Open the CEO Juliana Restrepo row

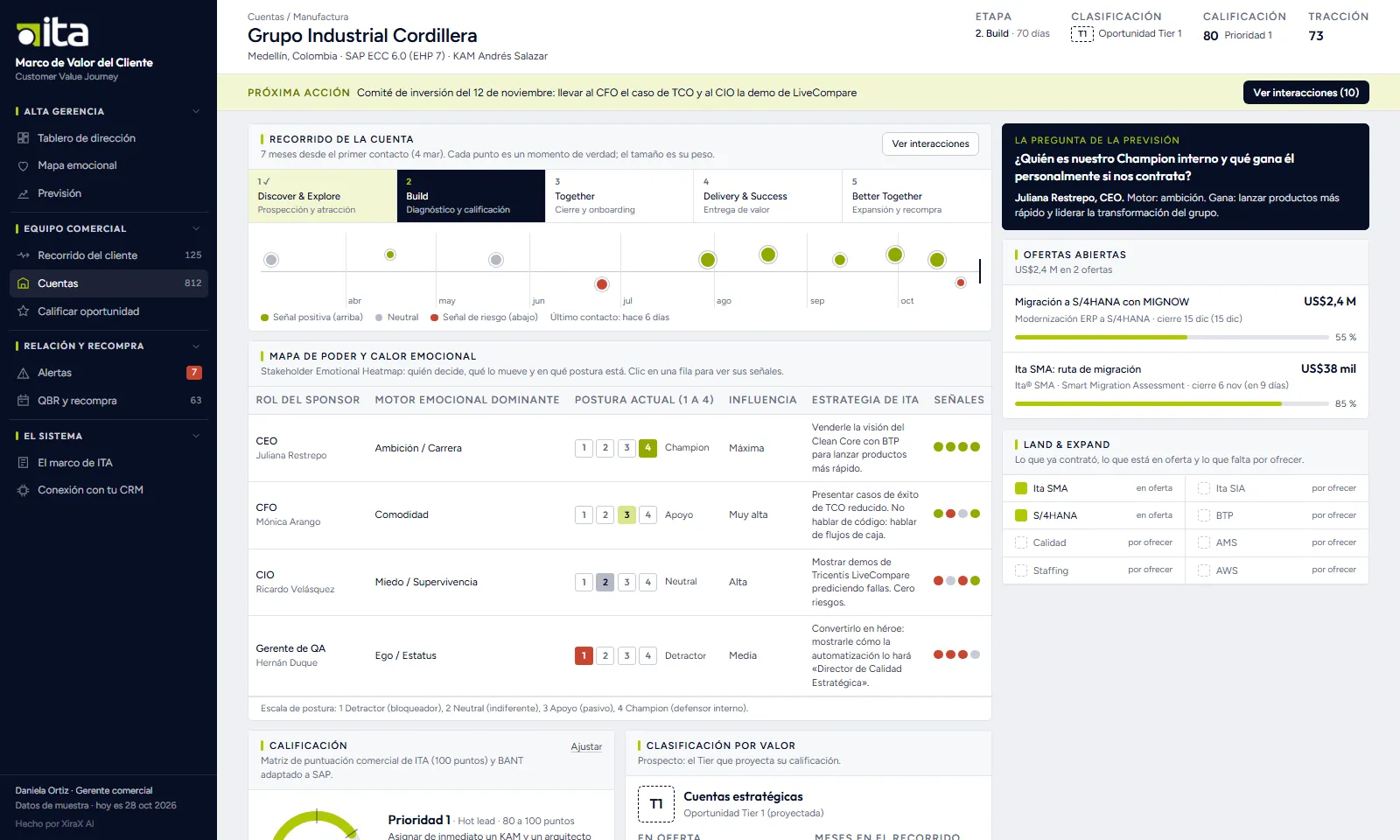619,448
